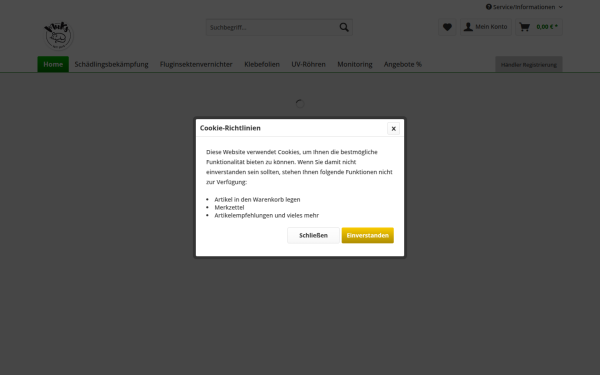This screenshot has width=600, height=375.
Task: Click the Schließen button in cookie dialog
Action: (x=313, y=235)
